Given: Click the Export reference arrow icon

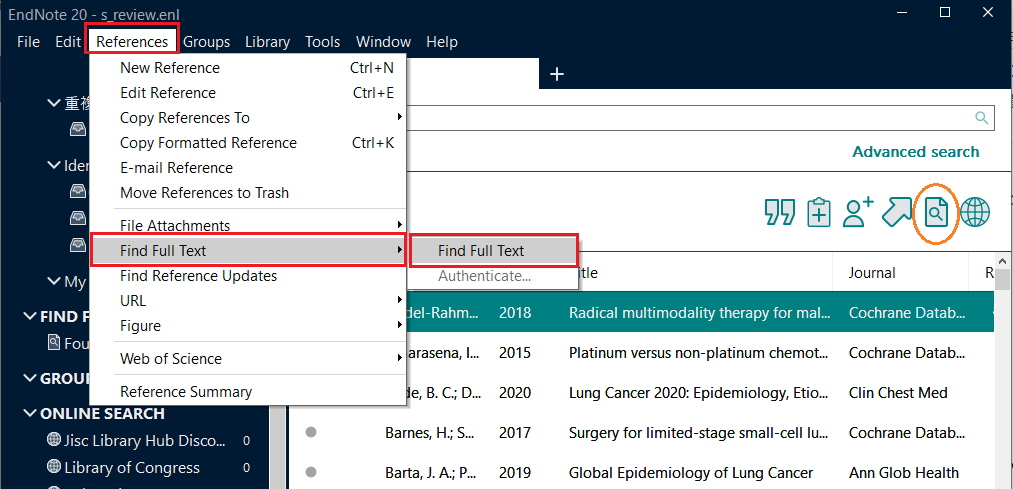Looking at the screenshot, I should pyautogui.click(x=897, y=212).
